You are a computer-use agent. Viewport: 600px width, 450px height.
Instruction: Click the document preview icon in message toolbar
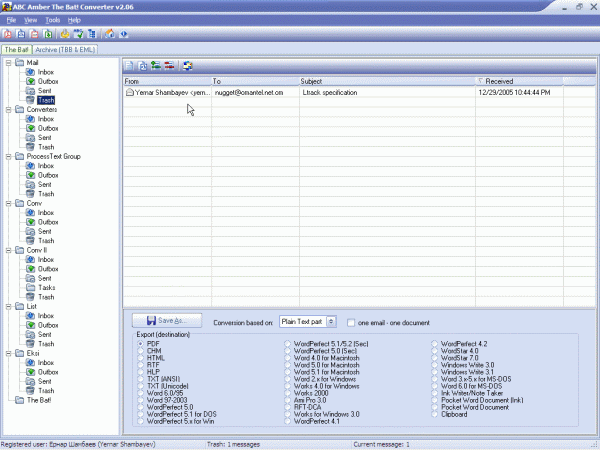(143, 66)
